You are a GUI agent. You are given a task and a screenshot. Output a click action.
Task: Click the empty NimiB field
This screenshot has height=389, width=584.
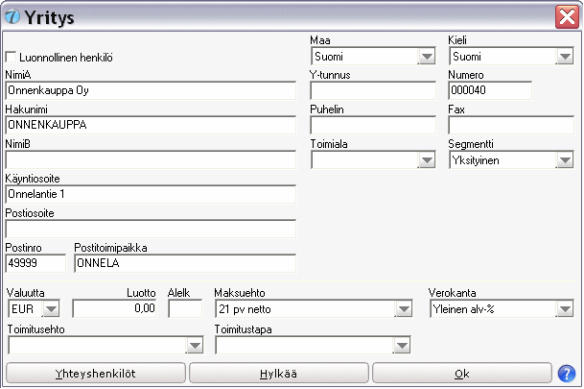tap(150, 159)
